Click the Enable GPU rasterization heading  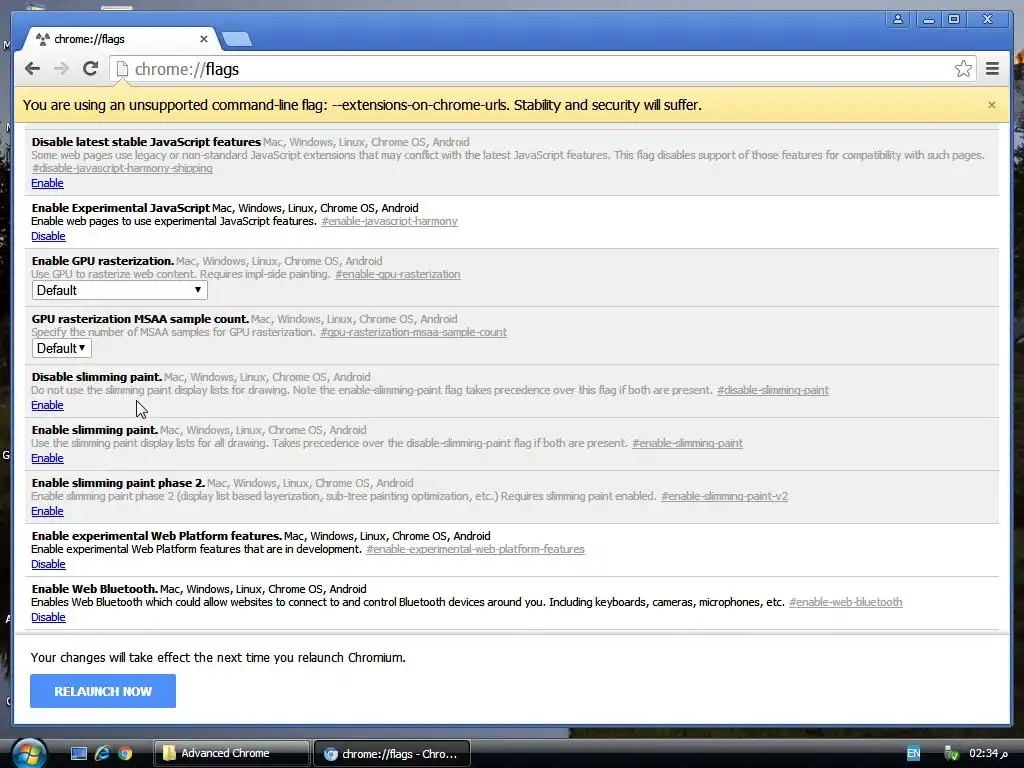coord(103,261)
